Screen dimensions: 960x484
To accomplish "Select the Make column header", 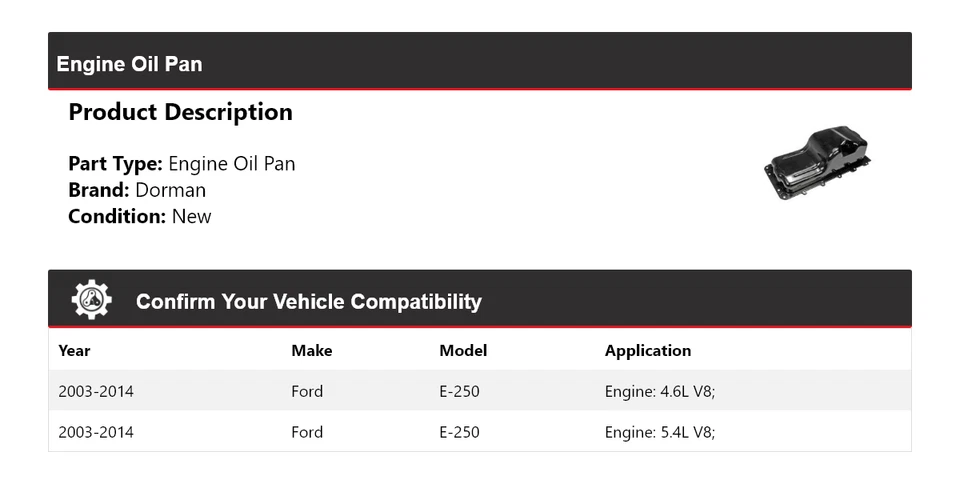I will 312,350.
